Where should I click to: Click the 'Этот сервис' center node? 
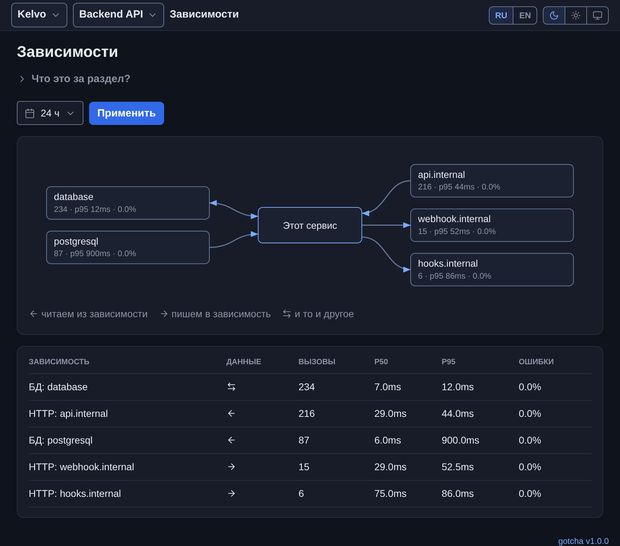(310, 225)
